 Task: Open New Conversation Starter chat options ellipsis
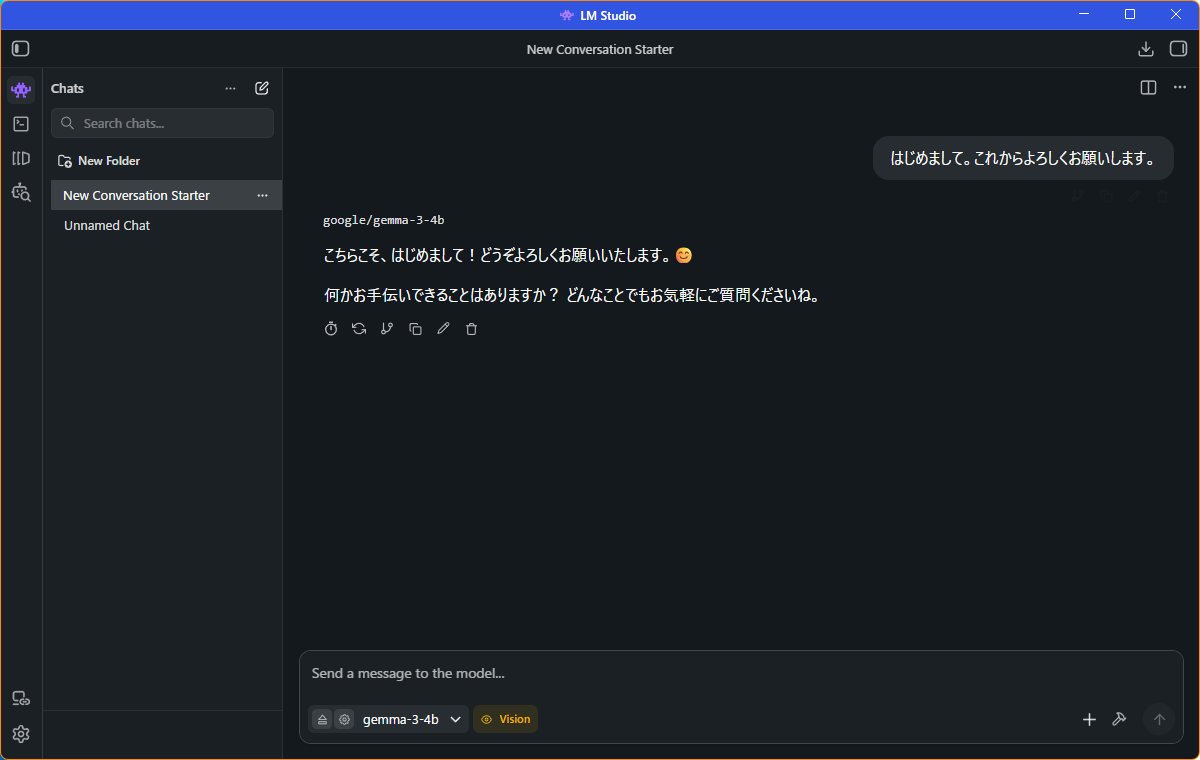tap(262, 195)
